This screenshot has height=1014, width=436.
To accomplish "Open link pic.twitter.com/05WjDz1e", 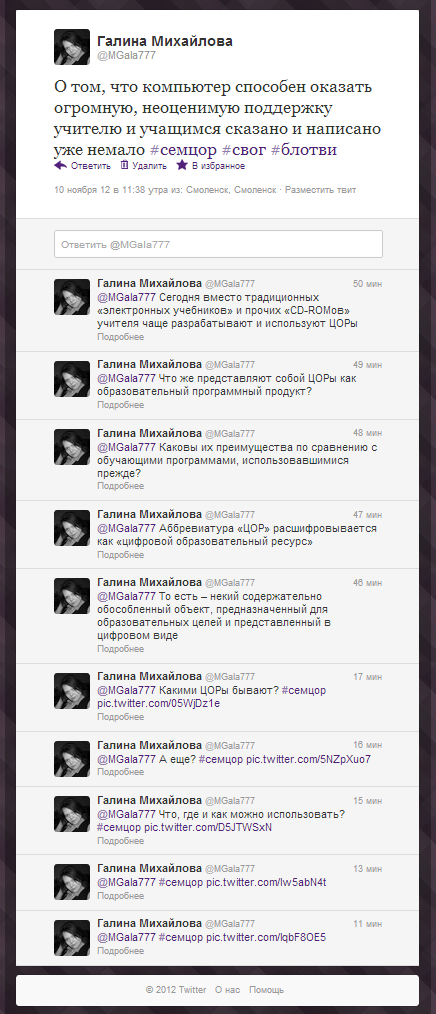I will (x=158, y=703).
